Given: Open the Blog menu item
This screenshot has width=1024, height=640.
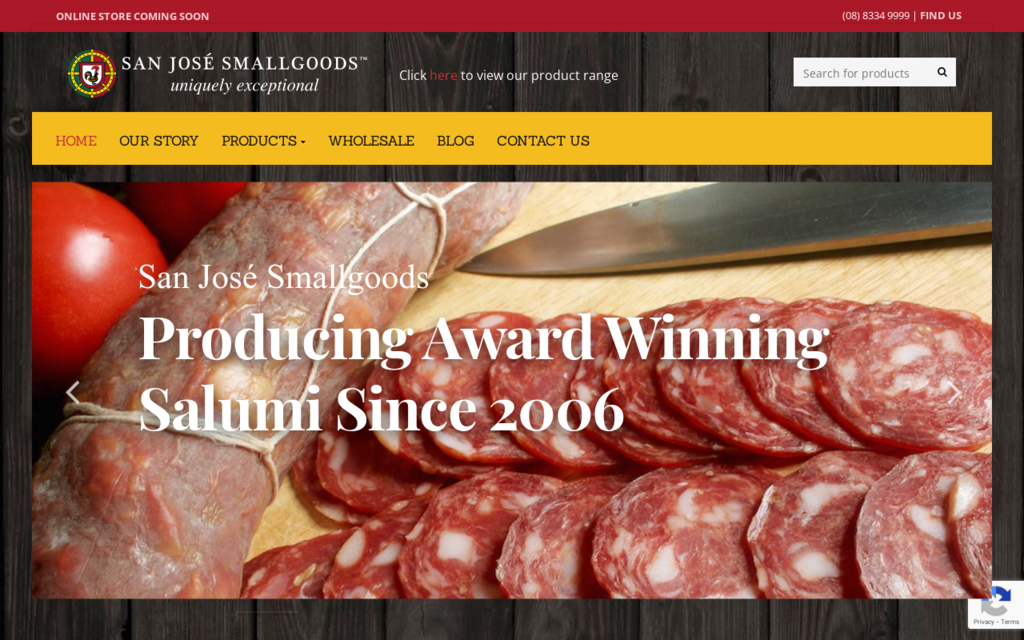Looking at the screenshot, I should point(455,141).
